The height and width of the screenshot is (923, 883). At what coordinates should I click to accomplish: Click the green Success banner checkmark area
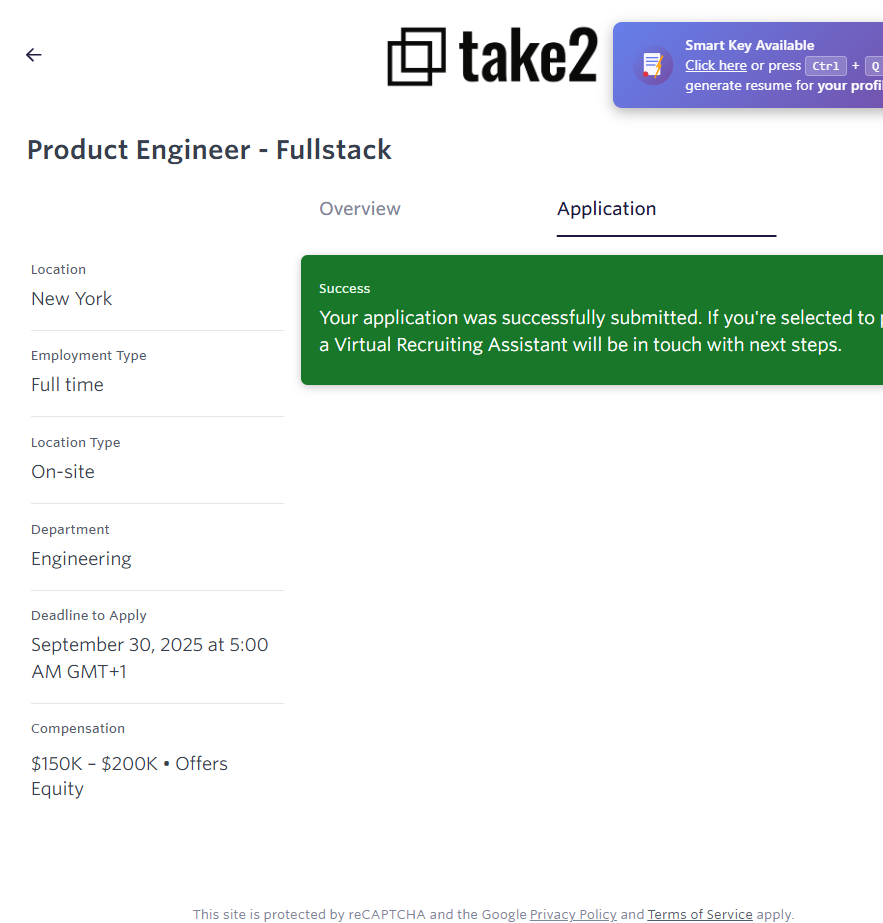[x=345, y=288]
